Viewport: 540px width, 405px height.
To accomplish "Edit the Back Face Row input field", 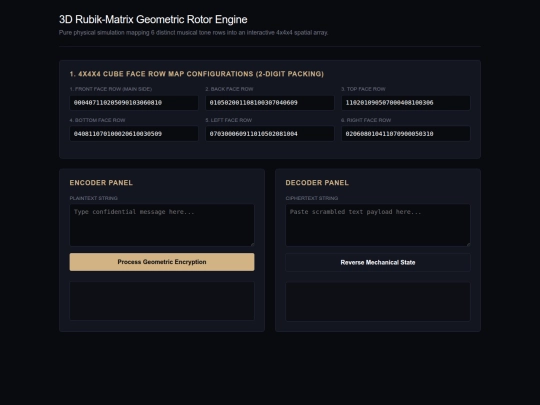I will tap(270, 103).
